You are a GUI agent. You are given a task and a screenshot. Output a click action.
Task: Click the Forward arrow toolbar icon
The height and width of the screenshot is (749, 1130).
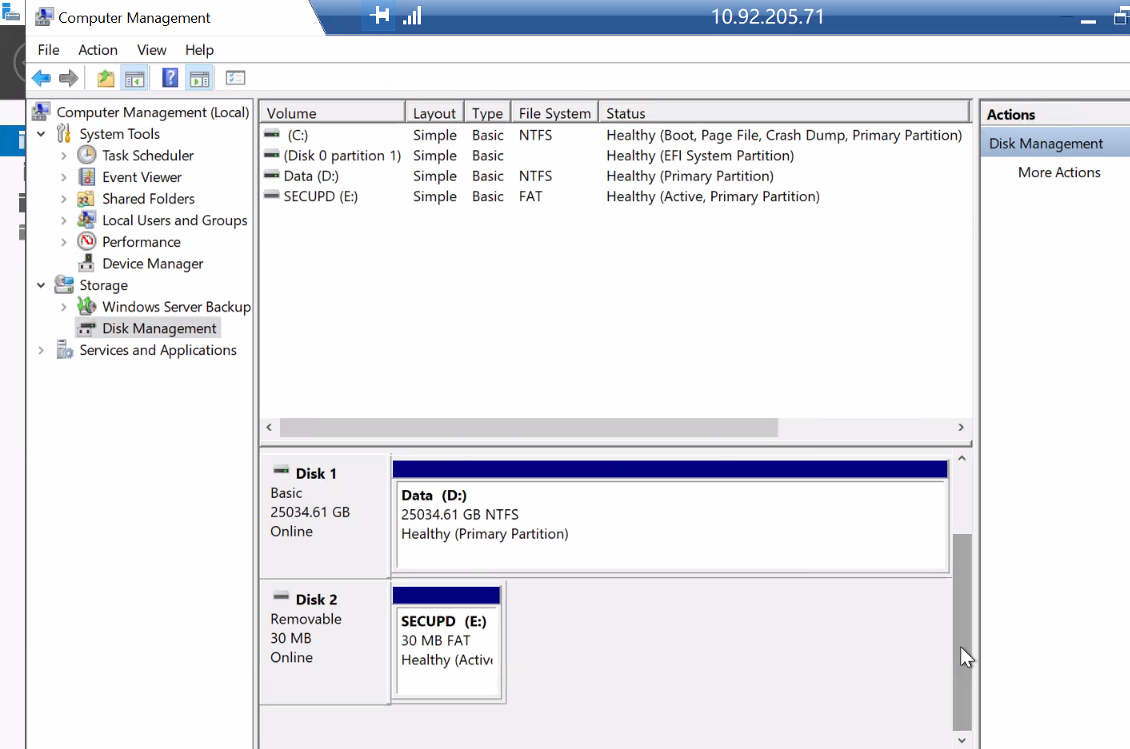(x=68, y=78)
